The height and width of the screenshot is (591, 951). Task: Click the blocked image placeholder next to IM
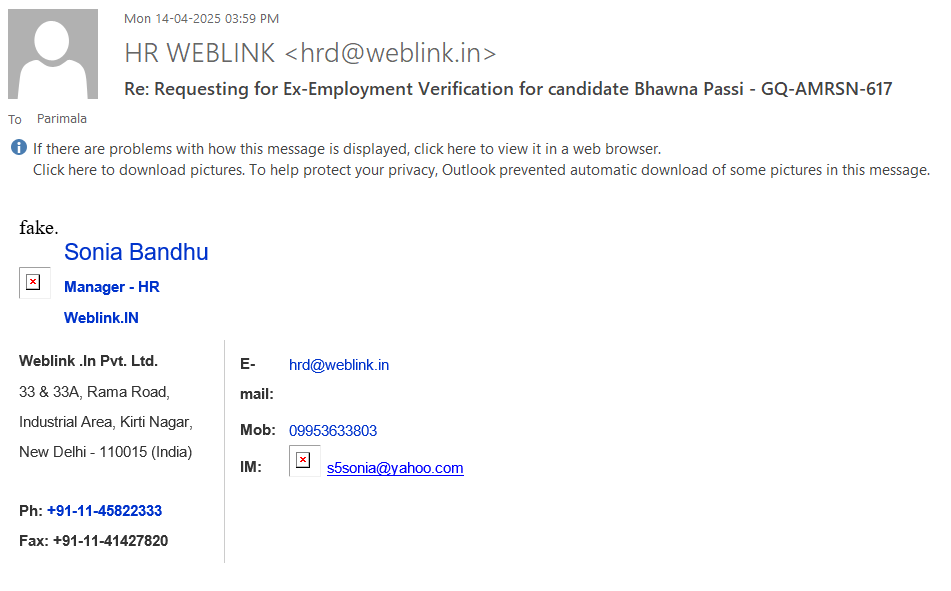tap(304, 461)
